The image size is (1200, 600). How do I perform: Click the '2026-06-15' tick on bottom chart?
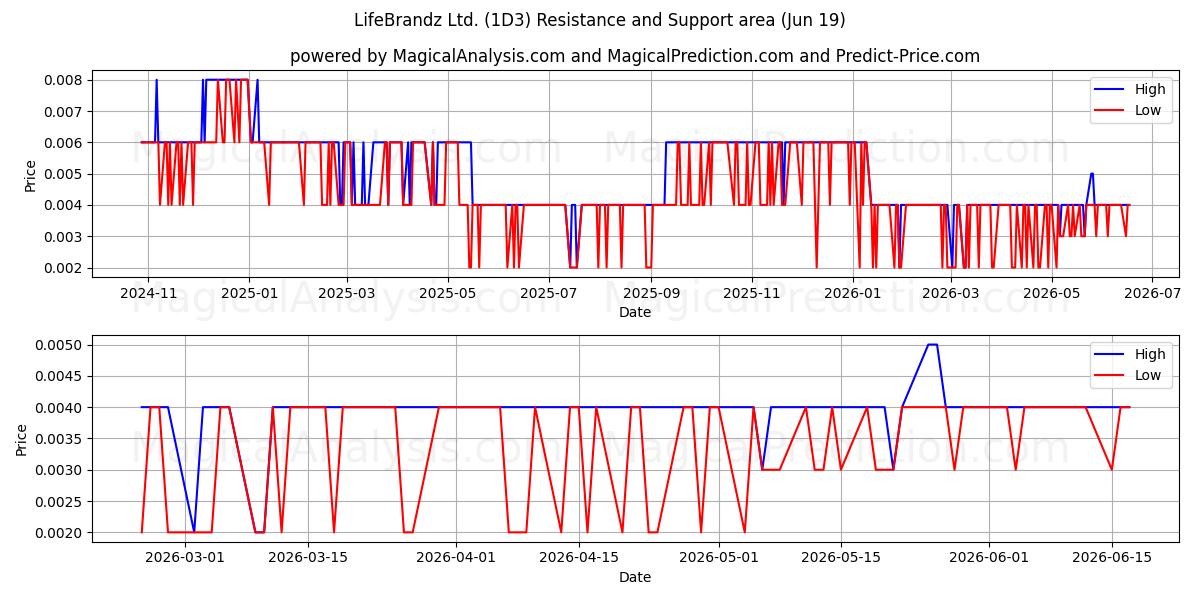click(x=1111, y=558)
